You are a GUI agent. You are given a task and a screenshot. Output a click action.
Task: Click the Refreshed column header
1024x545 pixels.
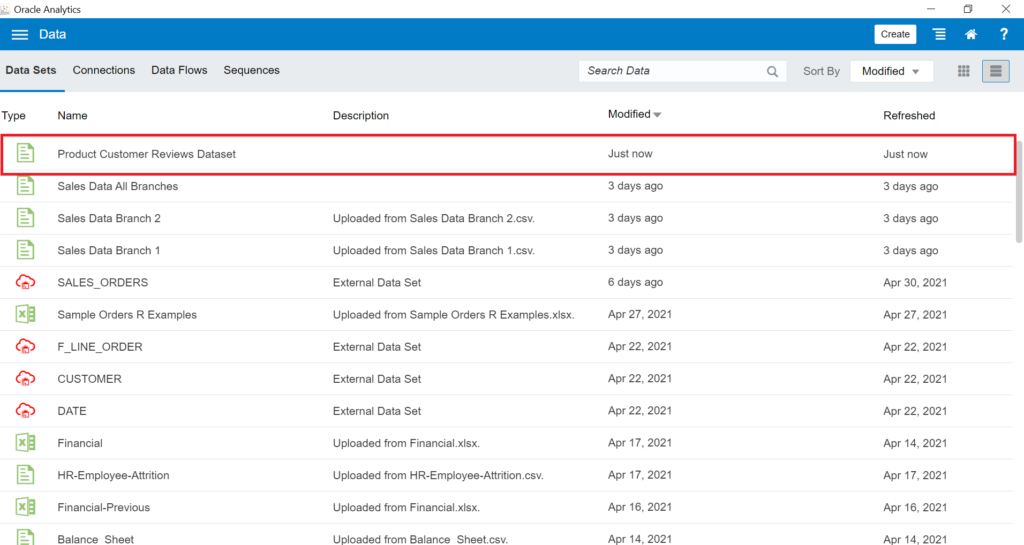[x=909, y=116]
